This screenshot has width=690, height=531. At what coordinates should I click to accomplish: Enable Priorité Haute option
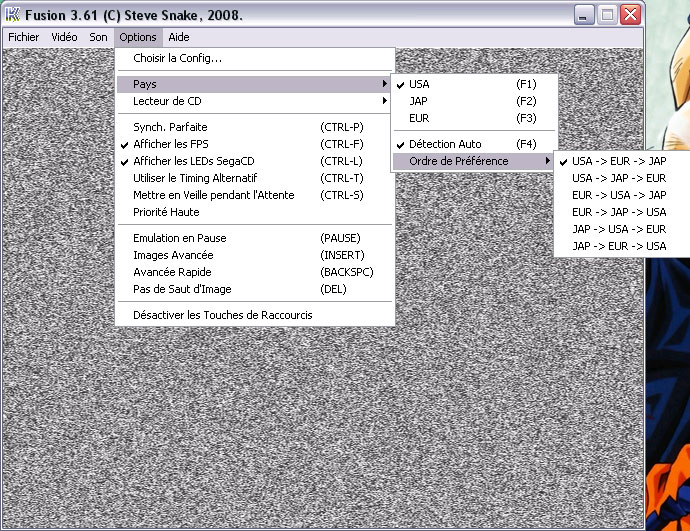pyautogui.click(x=255, y=212)
